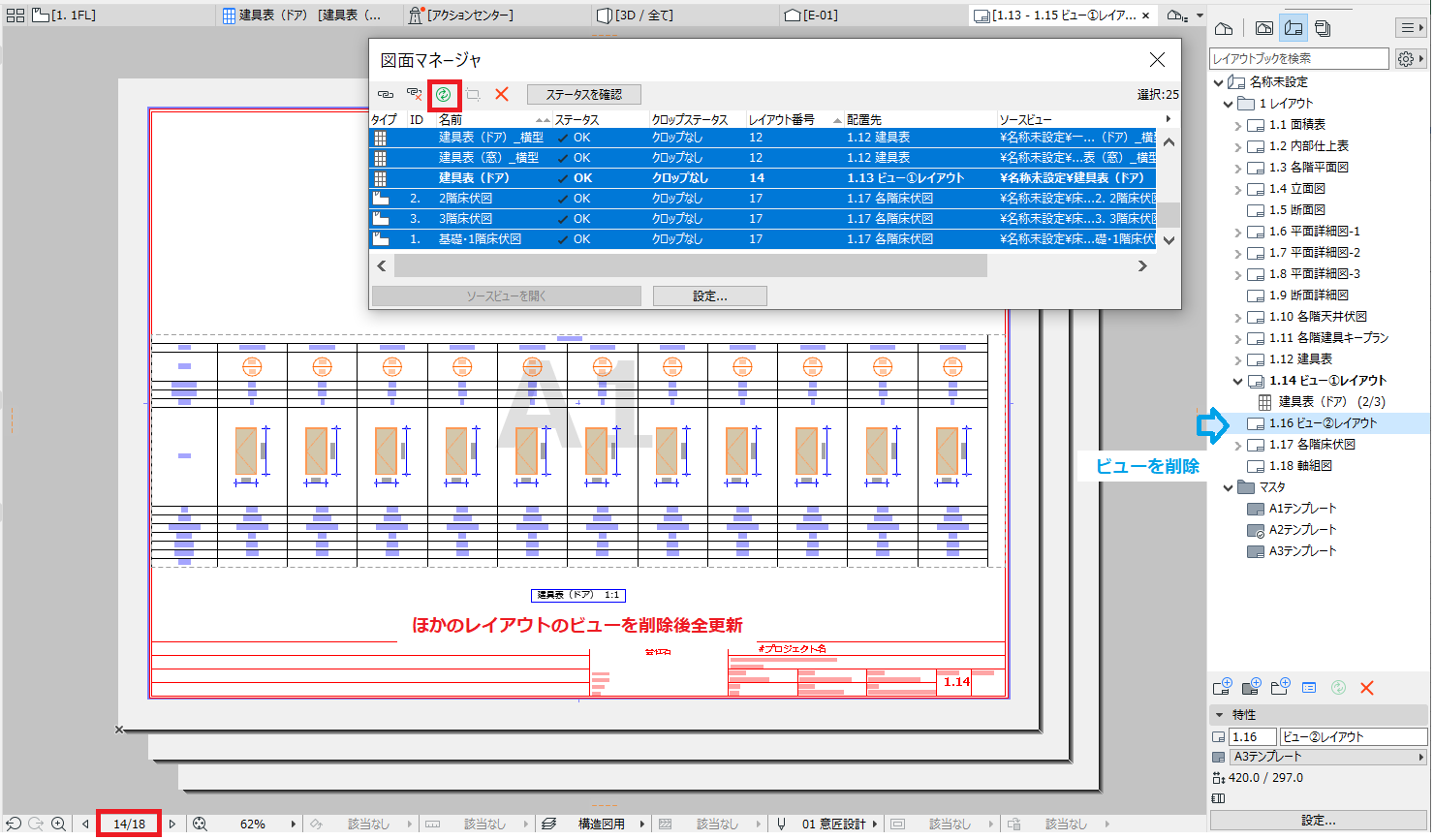Click the horizontal scroll-right arrow in 図面マネージャ

(1142, 265)
